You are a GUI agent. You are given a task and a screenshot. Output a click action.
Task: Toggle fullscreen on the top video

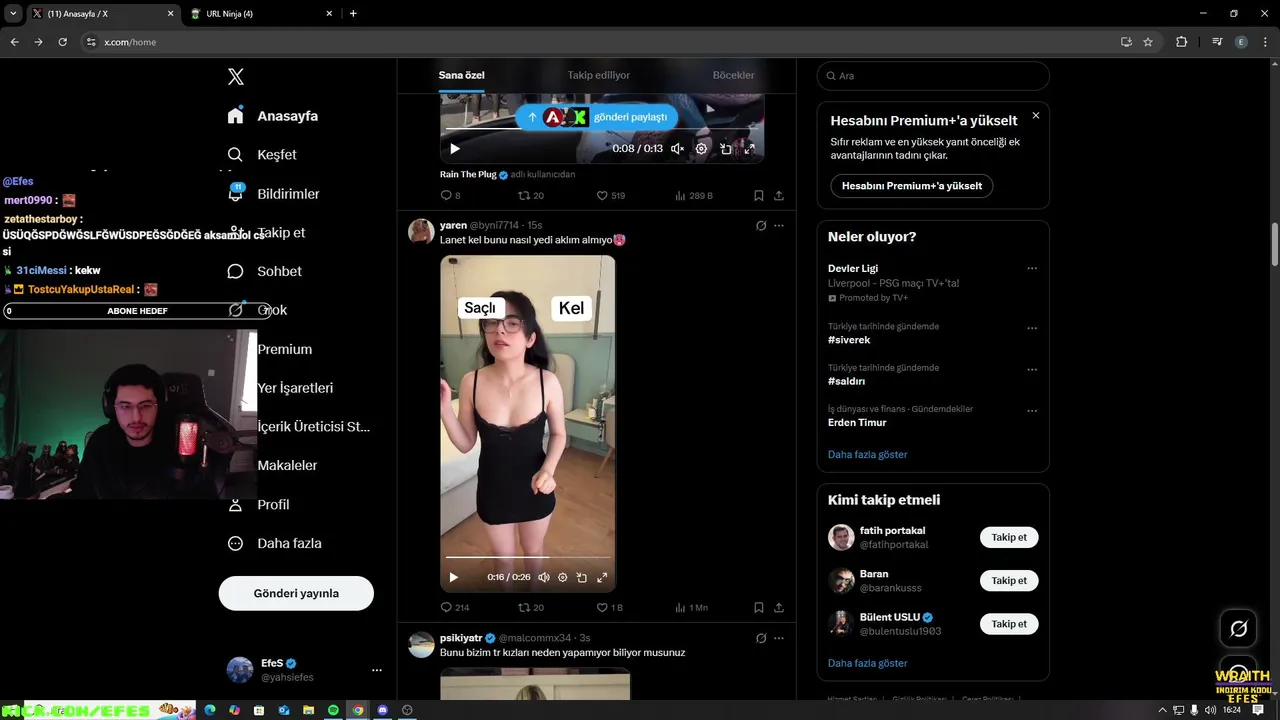pos(749,149)
